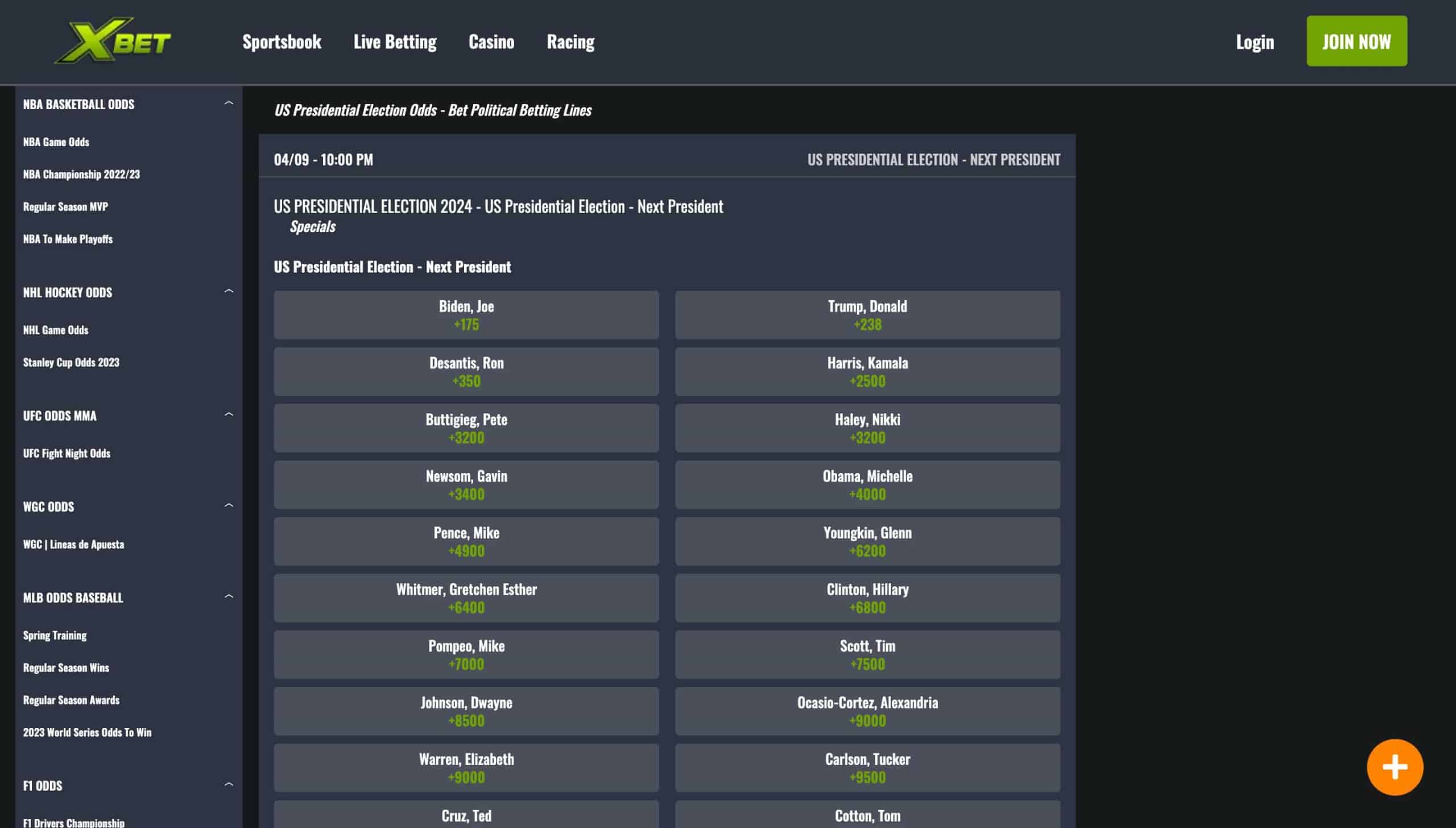Select Johnson, Dwayne at +8500
1456x828 pixels.
tap(466, 711)
